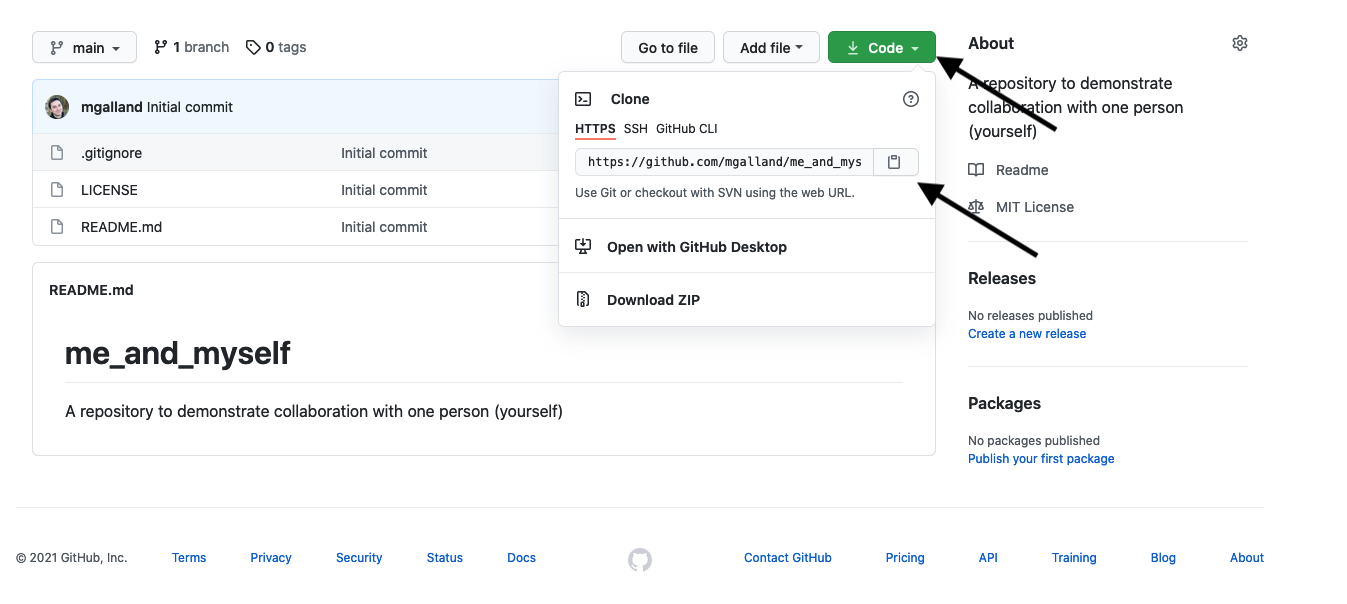
Task: Click Publish your first package
Action: point(1041,459)
